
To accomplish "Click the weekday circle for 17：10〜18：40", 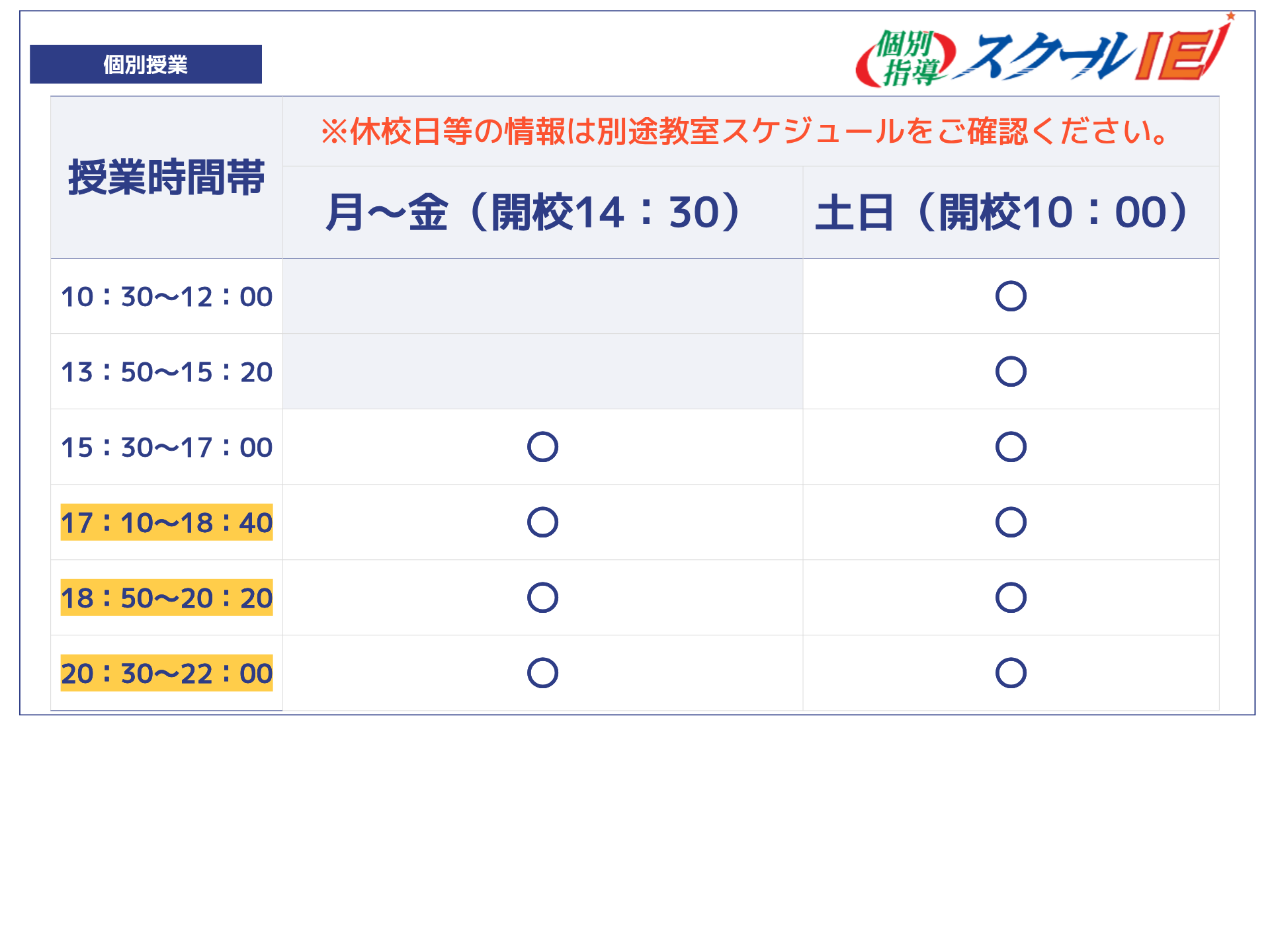I will click(x=542, y=522).
